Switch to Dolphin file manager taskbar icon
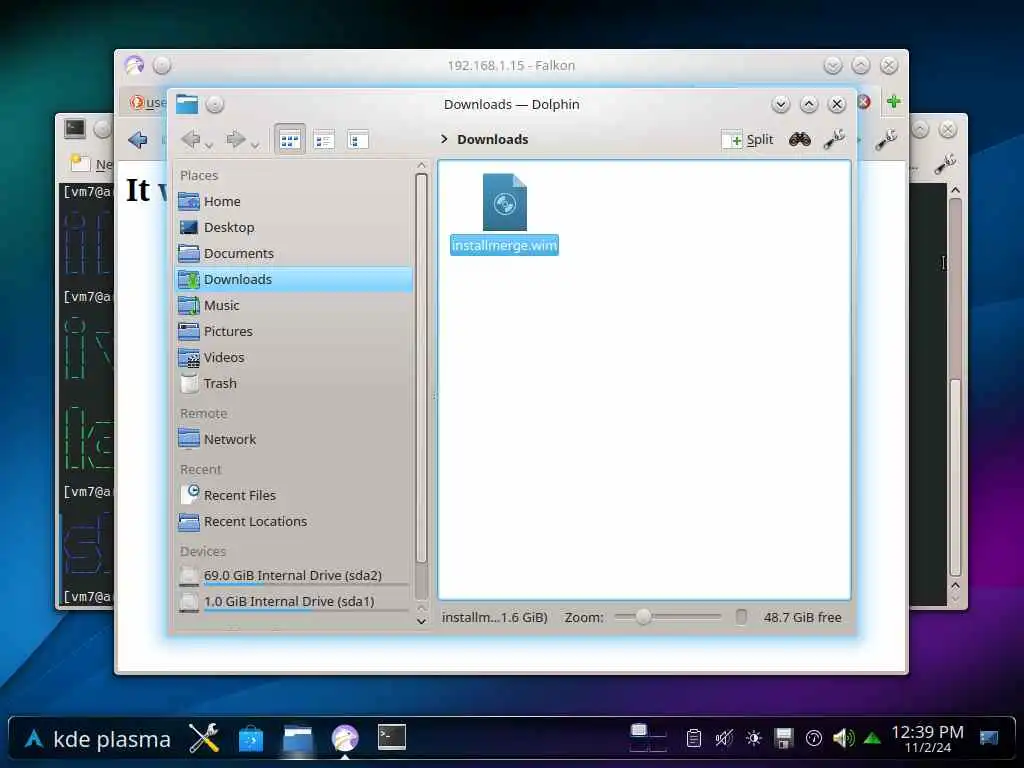 pyautogui.click(x=298, y=739)
